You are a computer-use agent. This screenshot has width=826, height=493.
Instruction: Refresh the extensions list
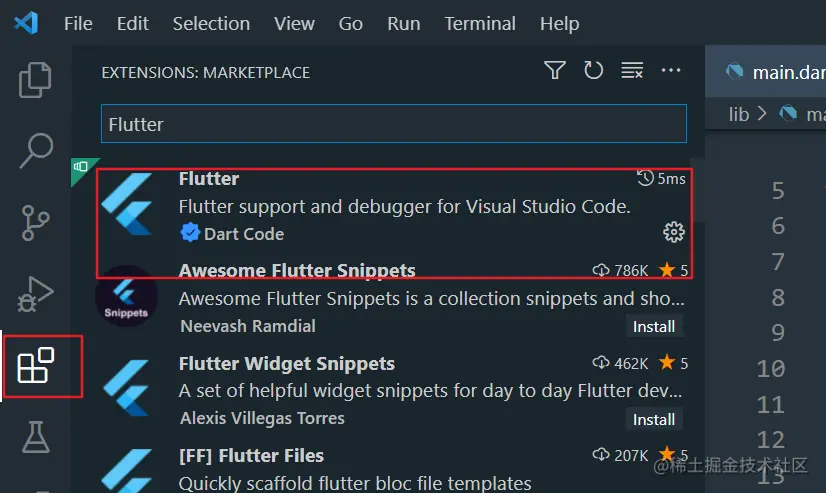(594, 71)
